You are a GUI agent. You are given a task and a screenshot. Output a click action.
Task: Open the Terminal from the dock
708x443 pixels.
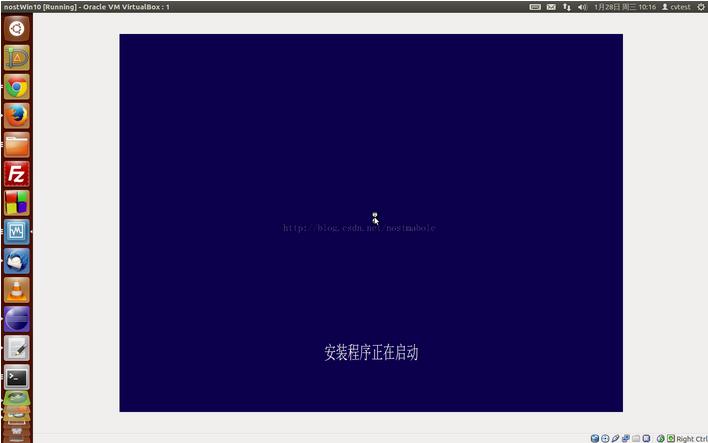pos(17,377)
